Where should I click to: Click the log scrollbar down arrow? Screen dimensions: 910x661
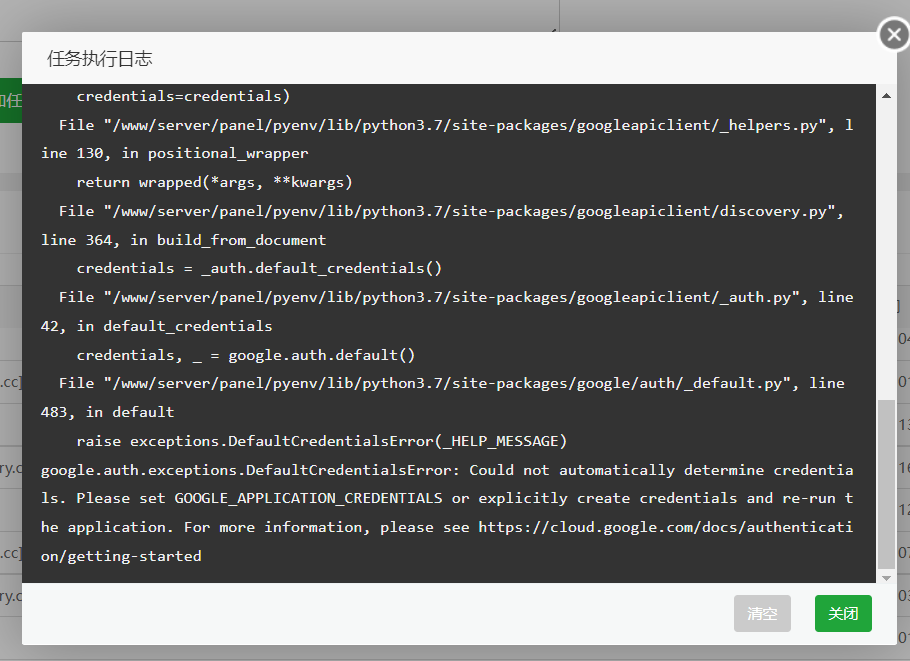[x=886, y=578]
